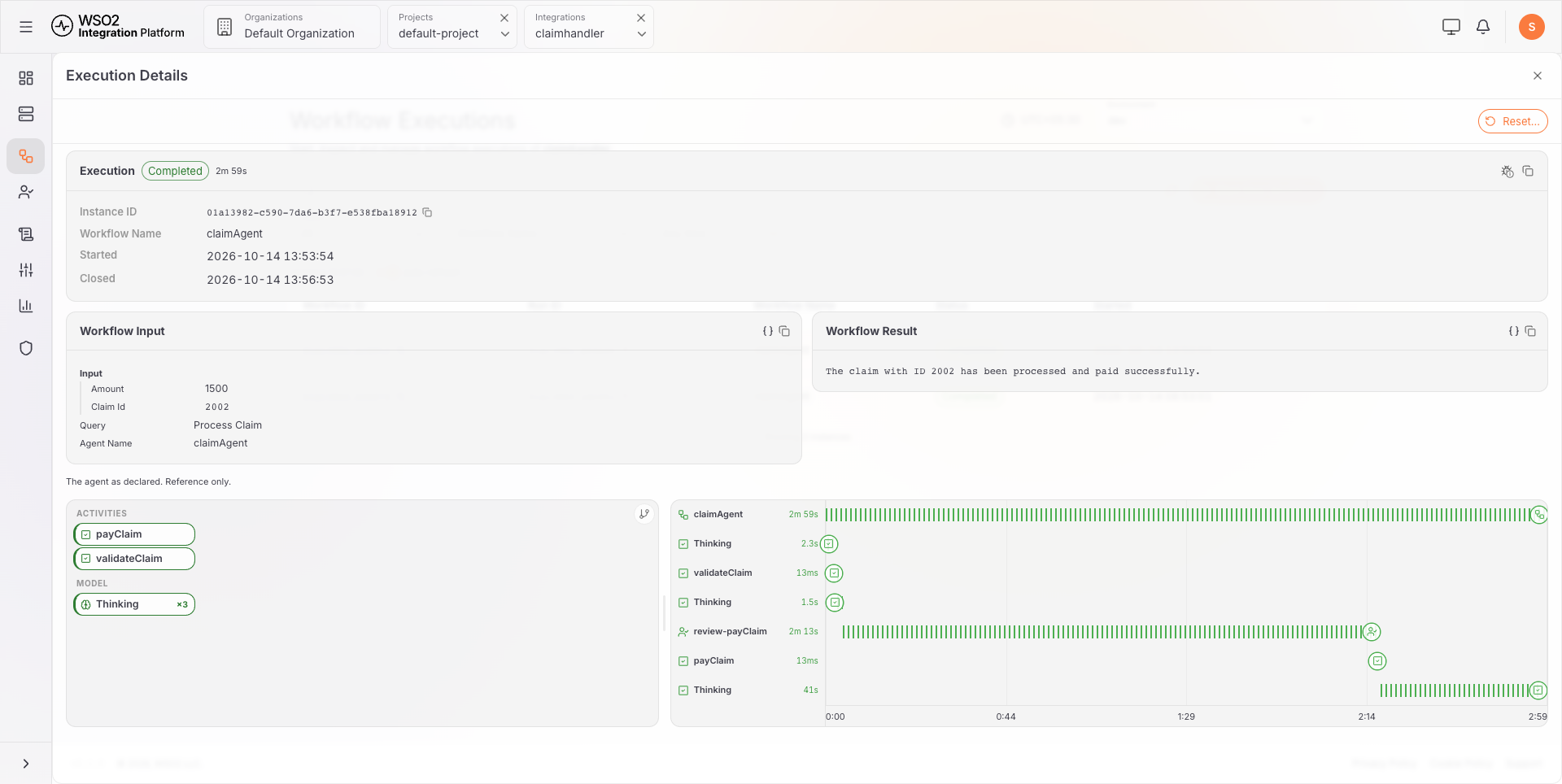Open the Projects dropdown chevron
This screenshot has height=784, width=1562.
point(504,34)
